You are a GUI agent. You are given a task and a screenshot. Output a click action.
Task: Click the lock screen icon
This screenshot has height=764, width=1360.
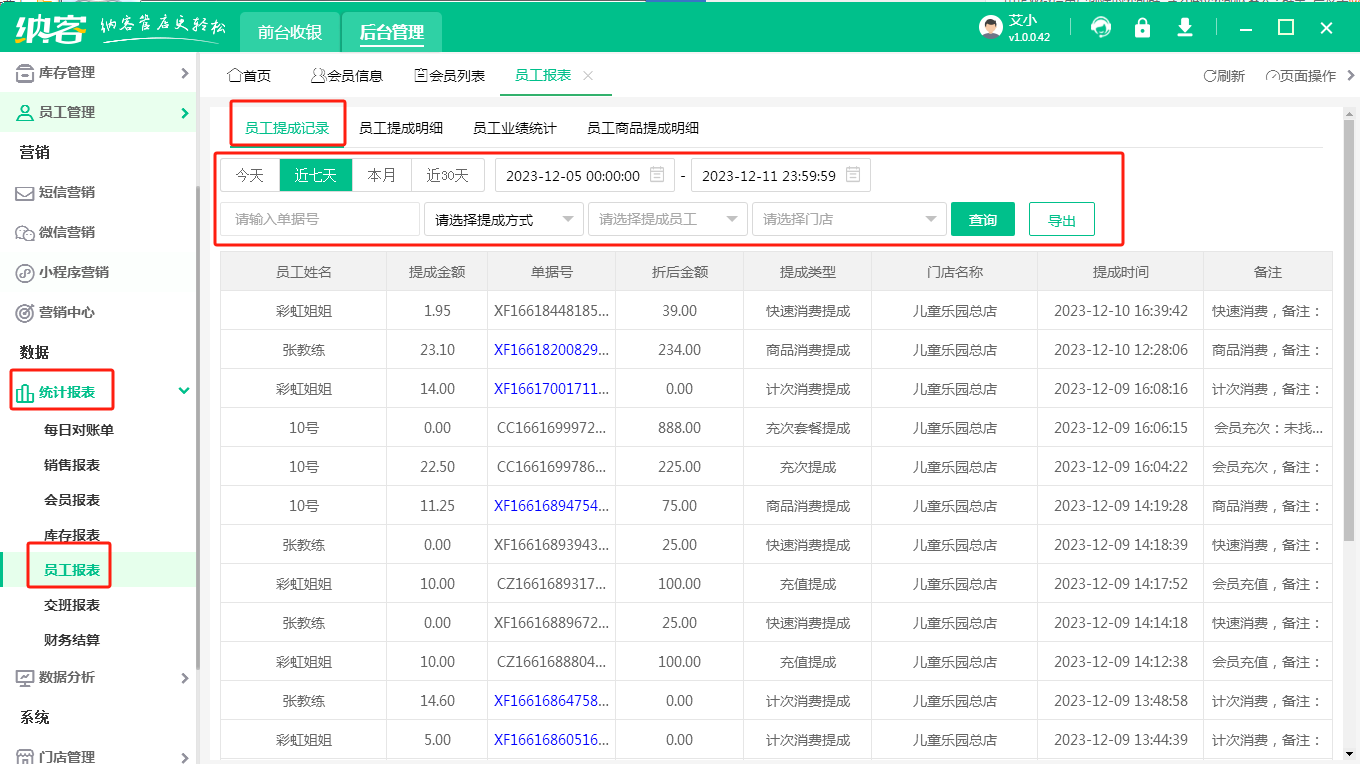click(x=1142, y=28)
